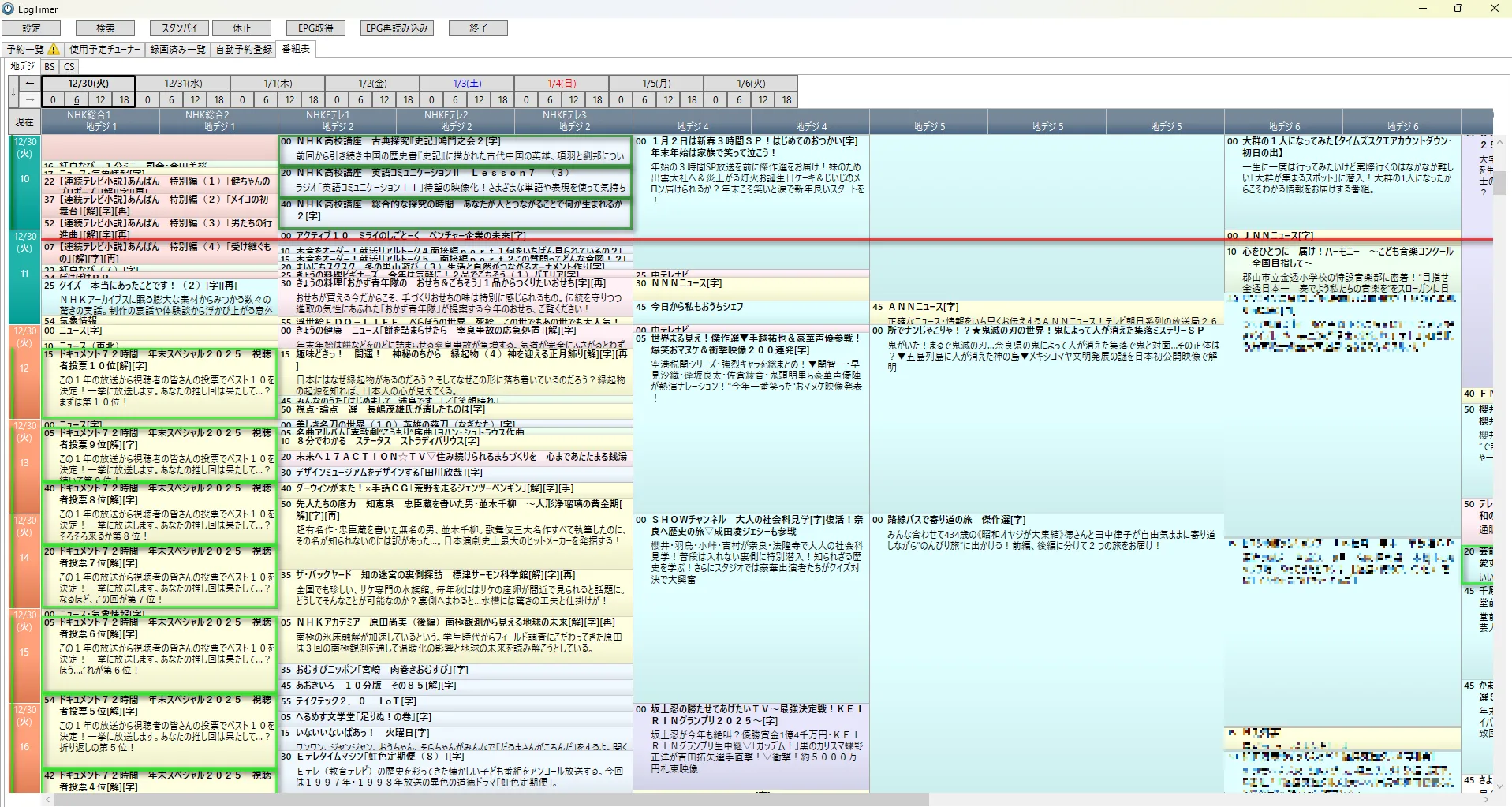1512x807 pixels.
Task: Open the 設定 settings button
Action: coord(32,28)
